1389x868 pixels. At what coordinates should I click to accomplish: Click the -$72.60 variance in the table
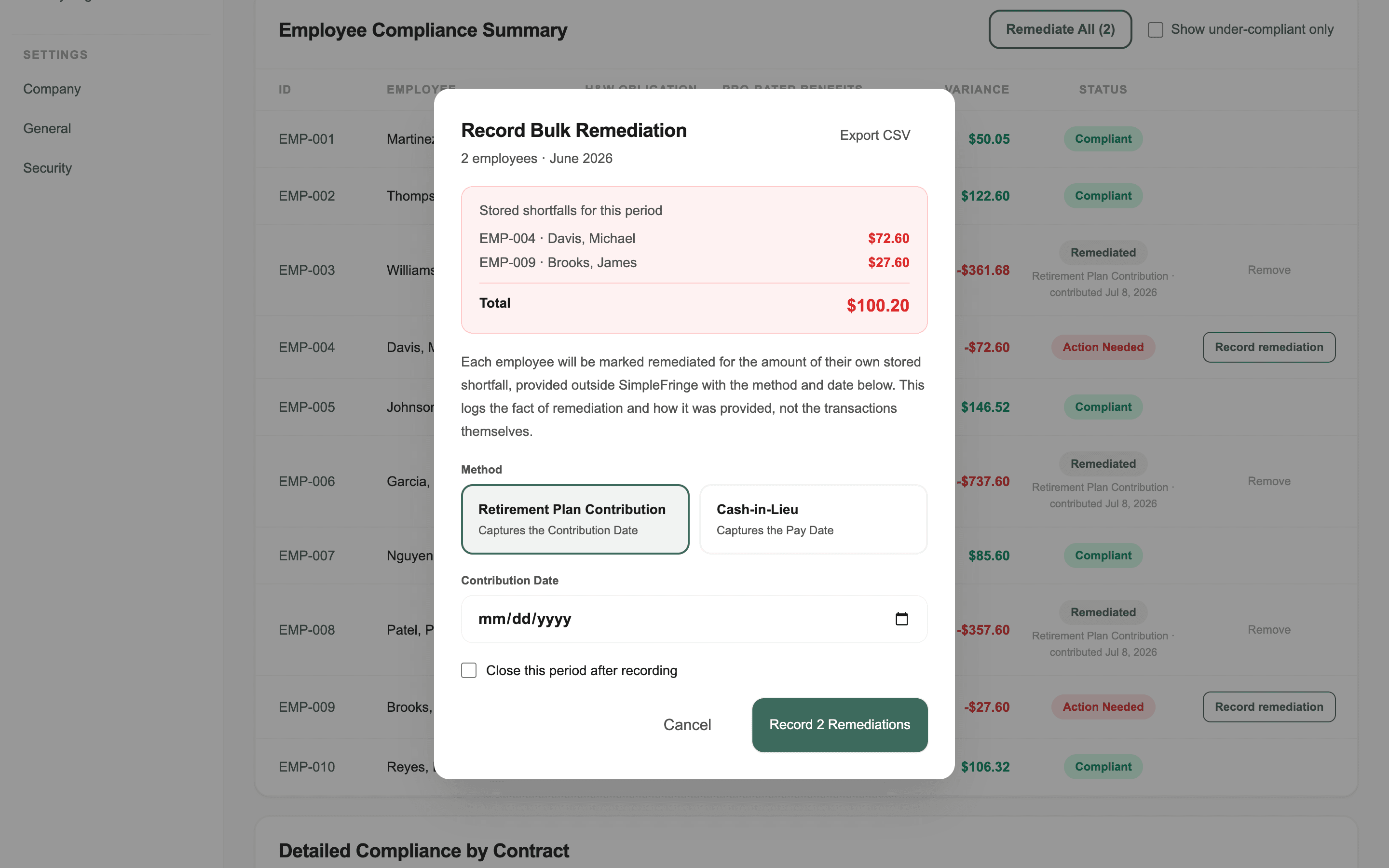[x=987, y=347]
